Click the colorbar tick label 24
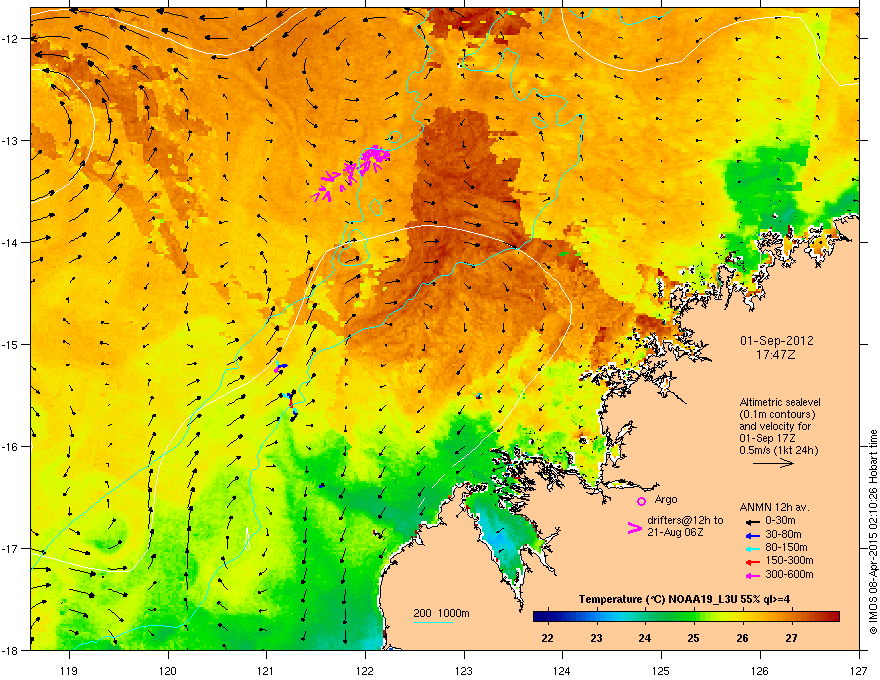Viewport: 880px width, 680px height. [645, 638]
